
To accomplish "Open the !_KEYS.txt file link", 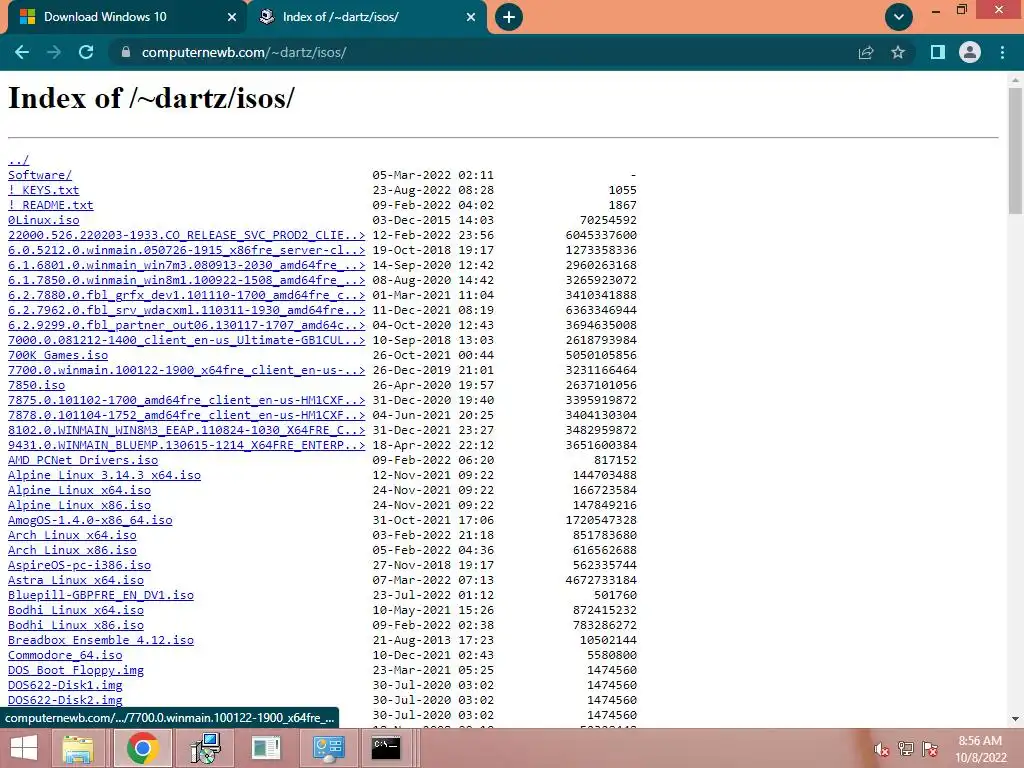I will point(44,190).
